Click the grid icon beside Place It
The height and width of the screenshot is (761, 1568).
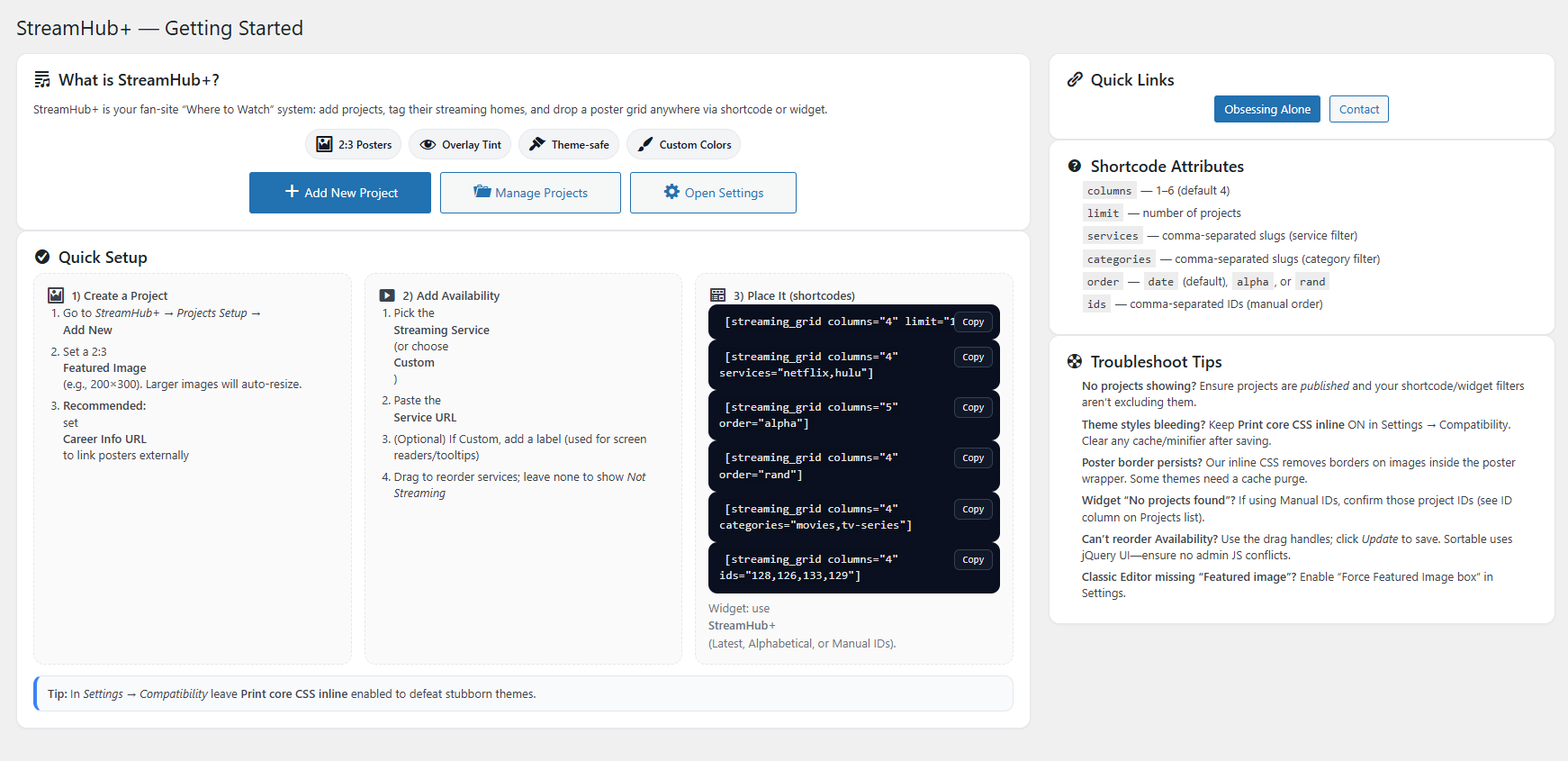tap(717, 295)
